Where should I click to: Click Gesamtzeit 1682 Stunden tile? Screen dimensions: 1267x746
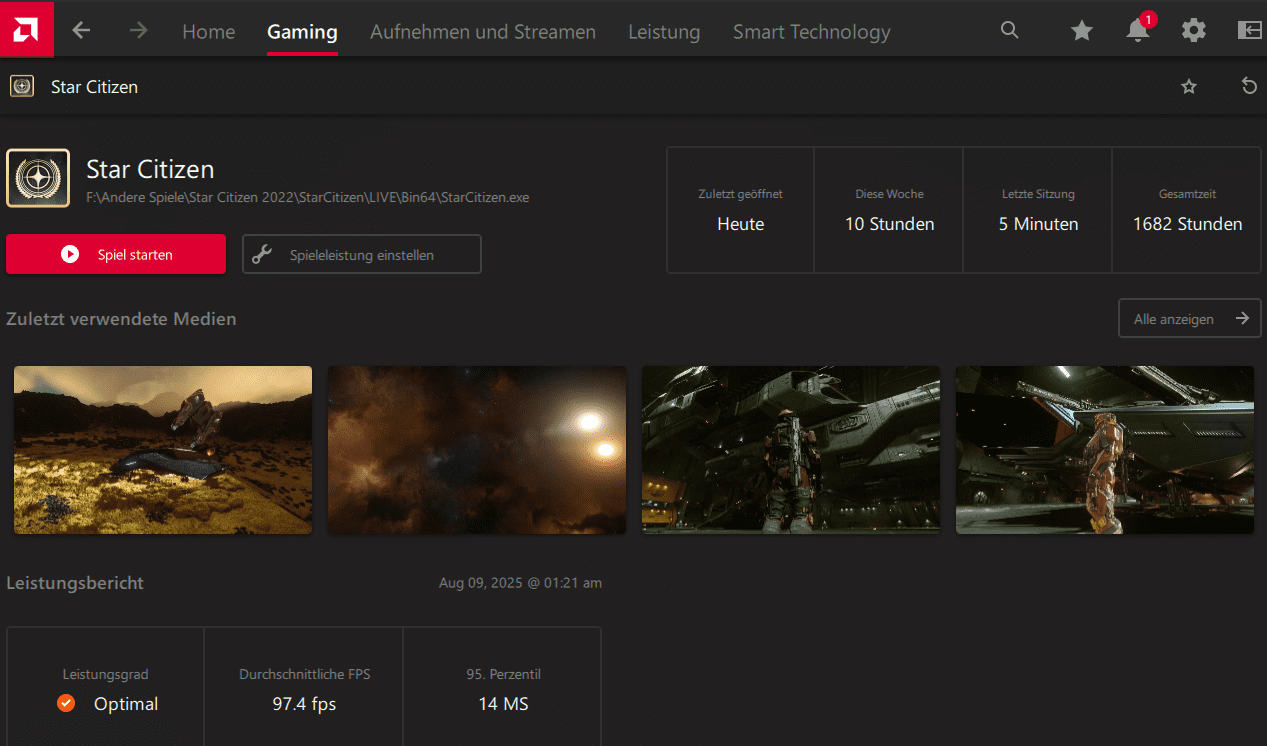point(1187,210)
